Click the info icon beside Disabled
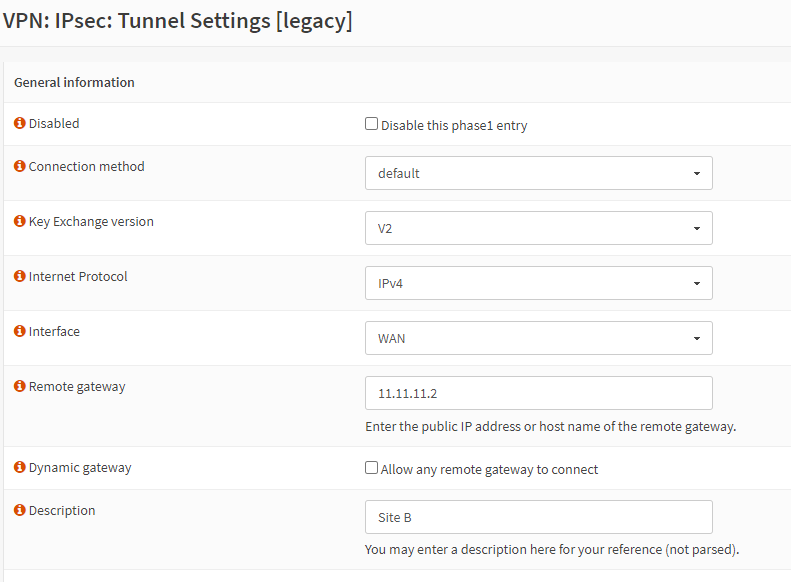 [19, 124]
